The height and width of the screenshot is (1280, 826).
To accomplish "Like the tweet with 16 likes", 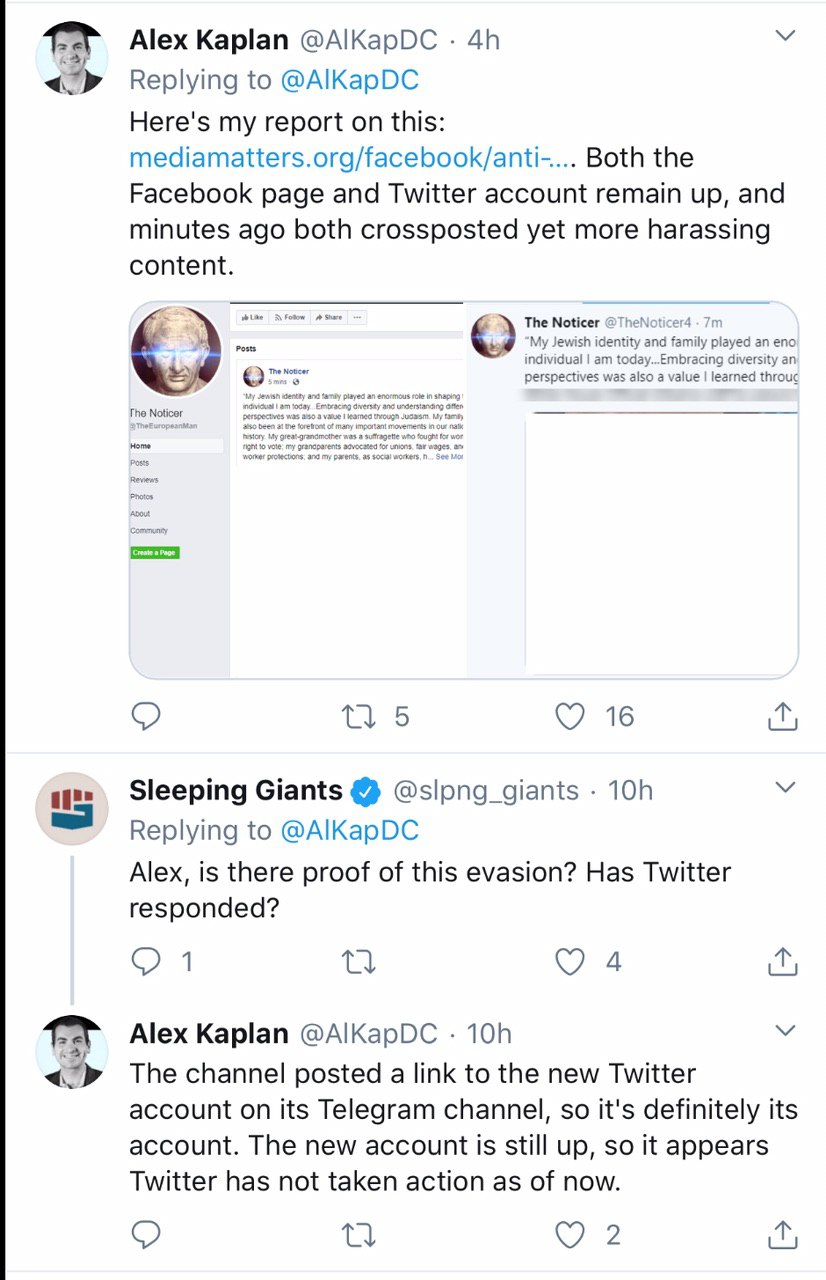I will (570, 716).
